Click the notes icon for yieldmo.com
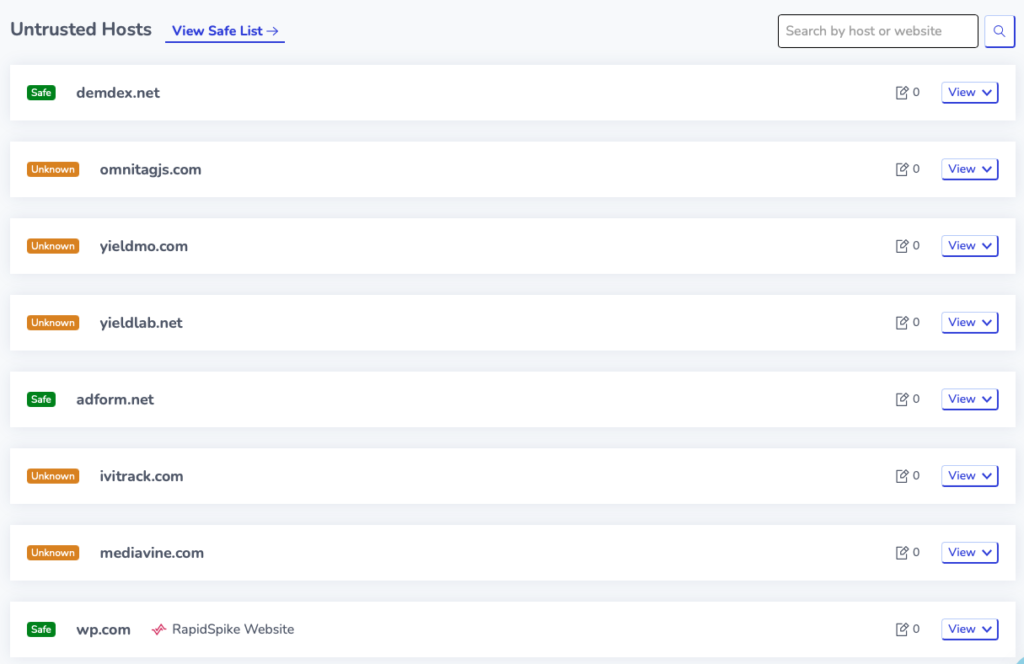The image size is (1024, 664). (x=902, y=245)
